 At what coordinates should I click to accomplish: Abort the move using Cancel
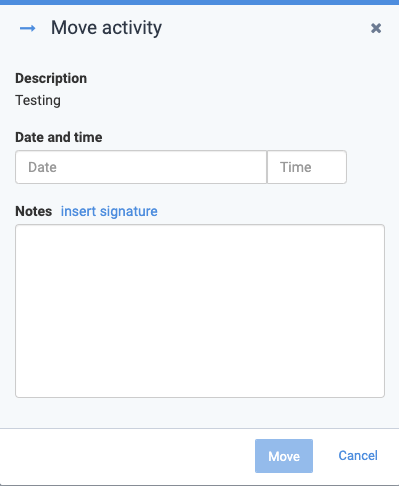[358, 456]
